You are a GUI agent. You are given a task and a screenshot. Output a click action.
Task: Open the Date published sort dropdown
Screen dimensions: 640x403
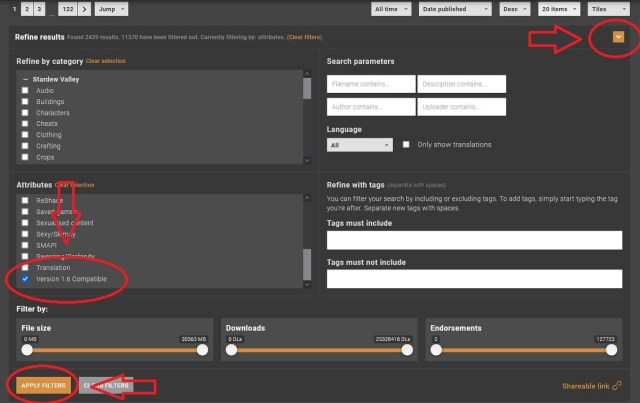(464, 9)
